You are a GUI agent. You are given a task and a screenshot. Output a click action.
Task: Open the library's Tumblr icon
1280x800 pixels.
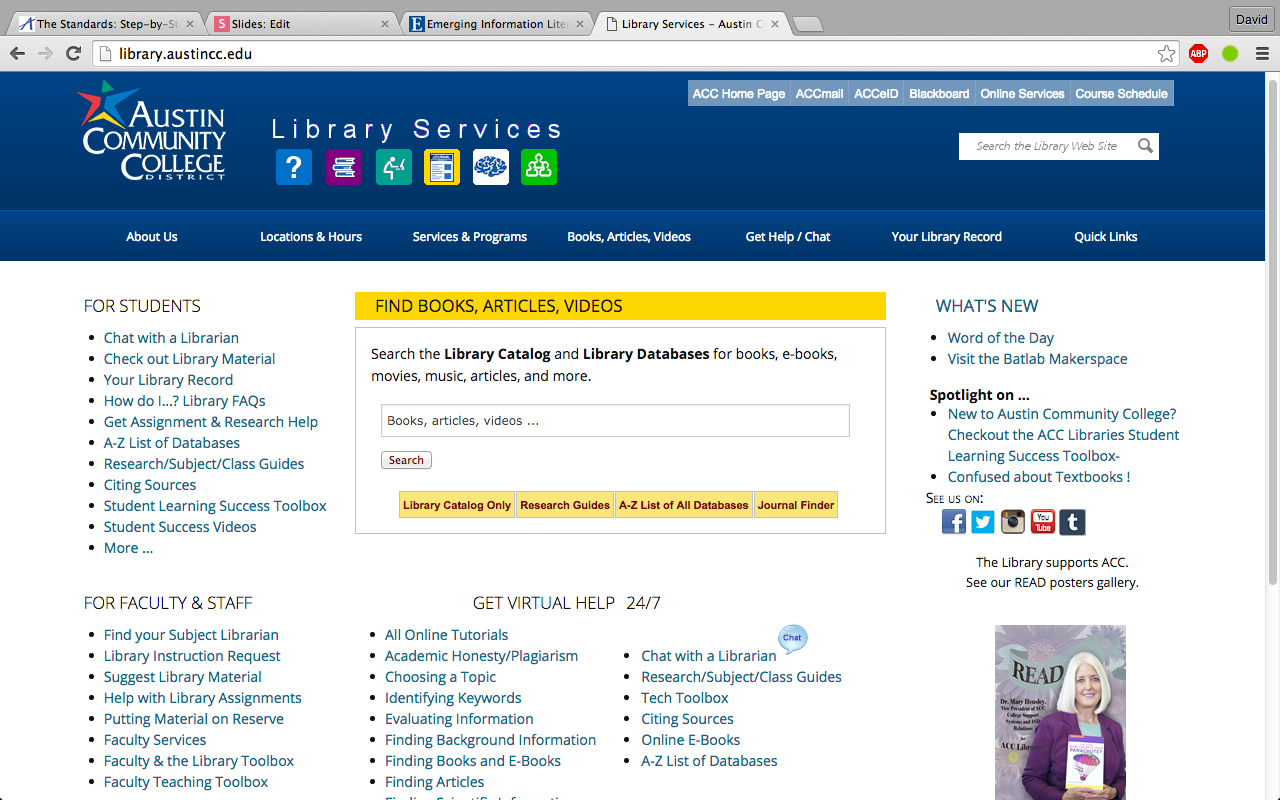pyautogui.click(x=1073, y=522)
